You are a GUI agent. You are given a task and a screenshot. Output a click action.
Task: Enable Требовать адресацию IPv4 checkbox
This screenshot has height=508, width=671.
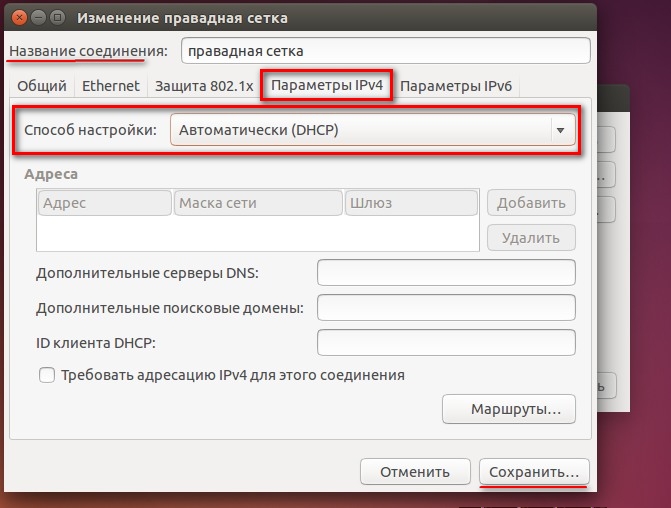pyautogui.click(x=47, y=375)
